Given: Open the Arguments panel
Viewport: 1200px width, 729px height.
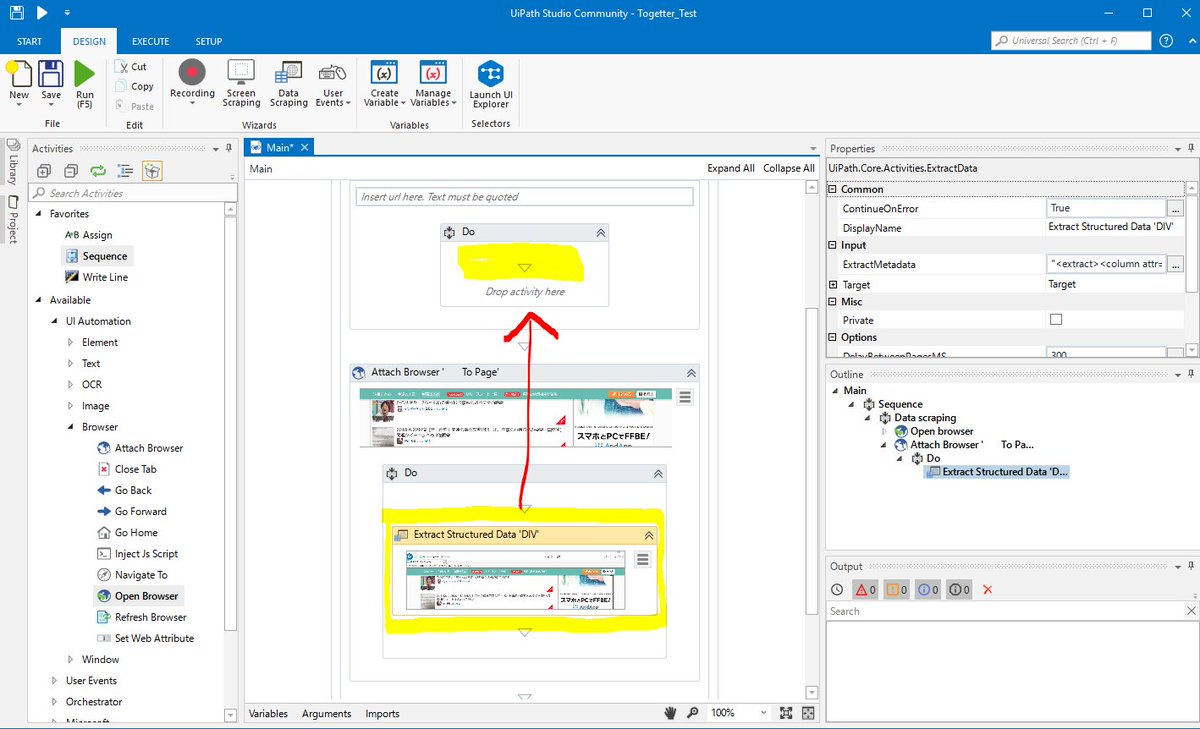Looking at the screenshot, I should (x=327, y=713).
